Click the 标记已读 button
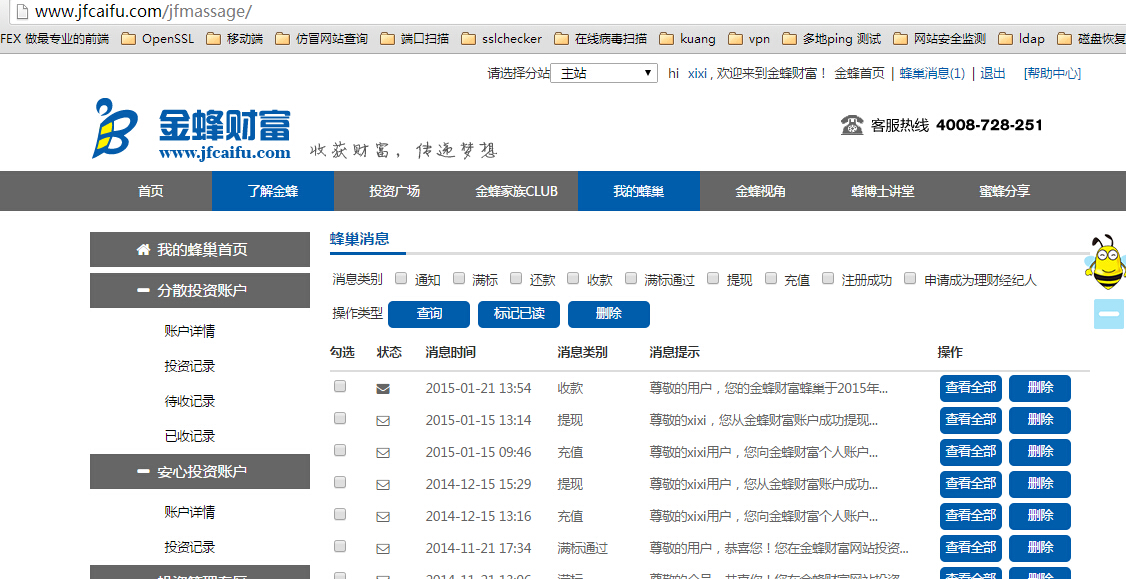Image resolution: width=1126 pixels, height=579 pixels. click(519, 314)
